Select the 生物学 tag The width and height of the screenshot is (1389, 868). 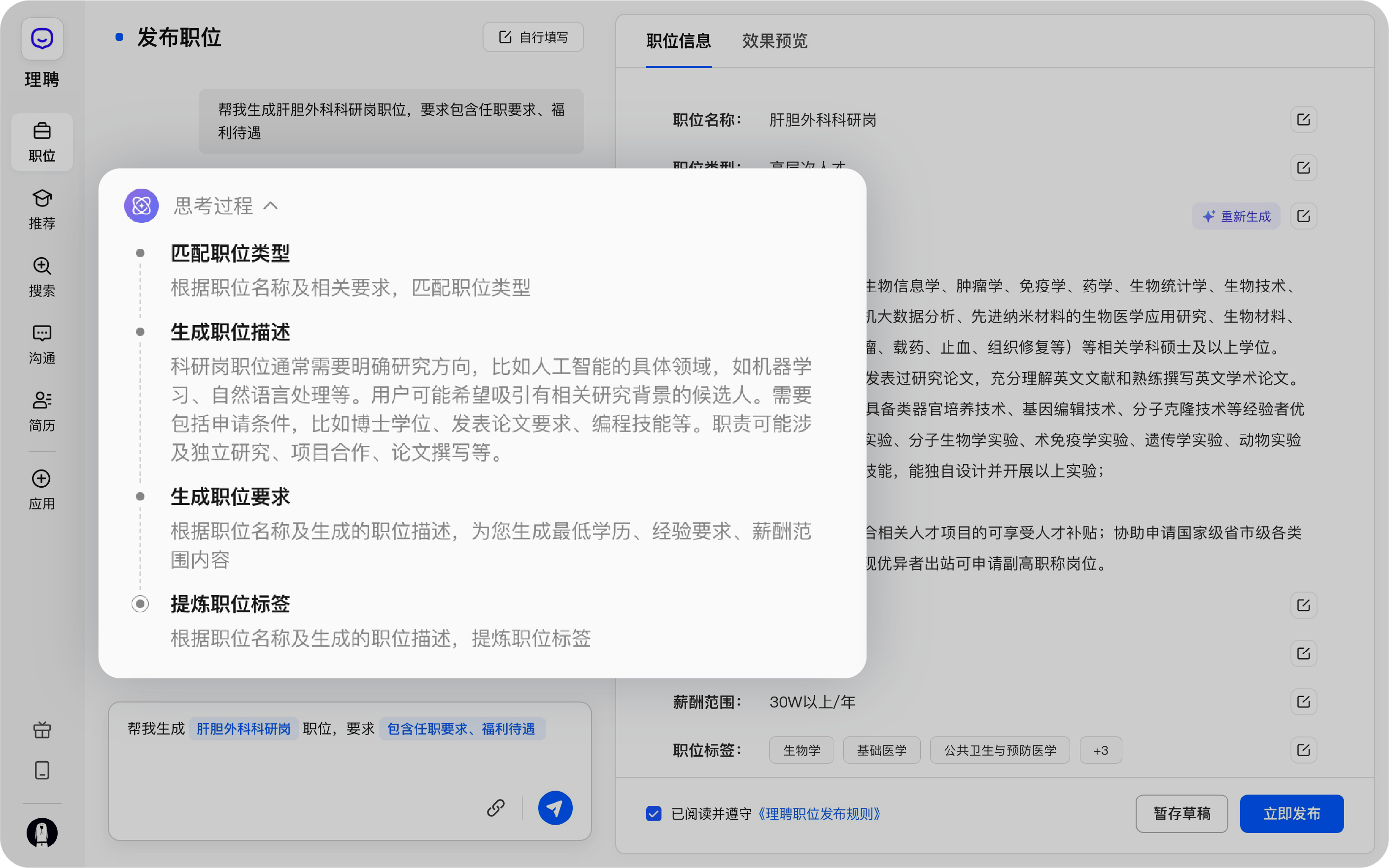click(801, 750)
